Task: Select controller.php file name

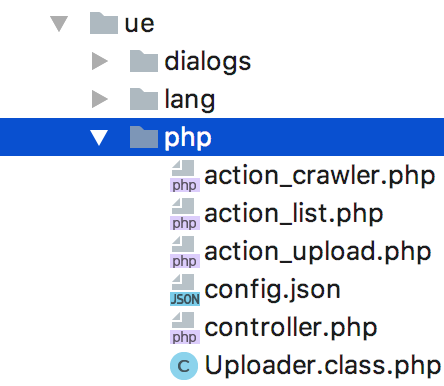Action: (290, 328)
